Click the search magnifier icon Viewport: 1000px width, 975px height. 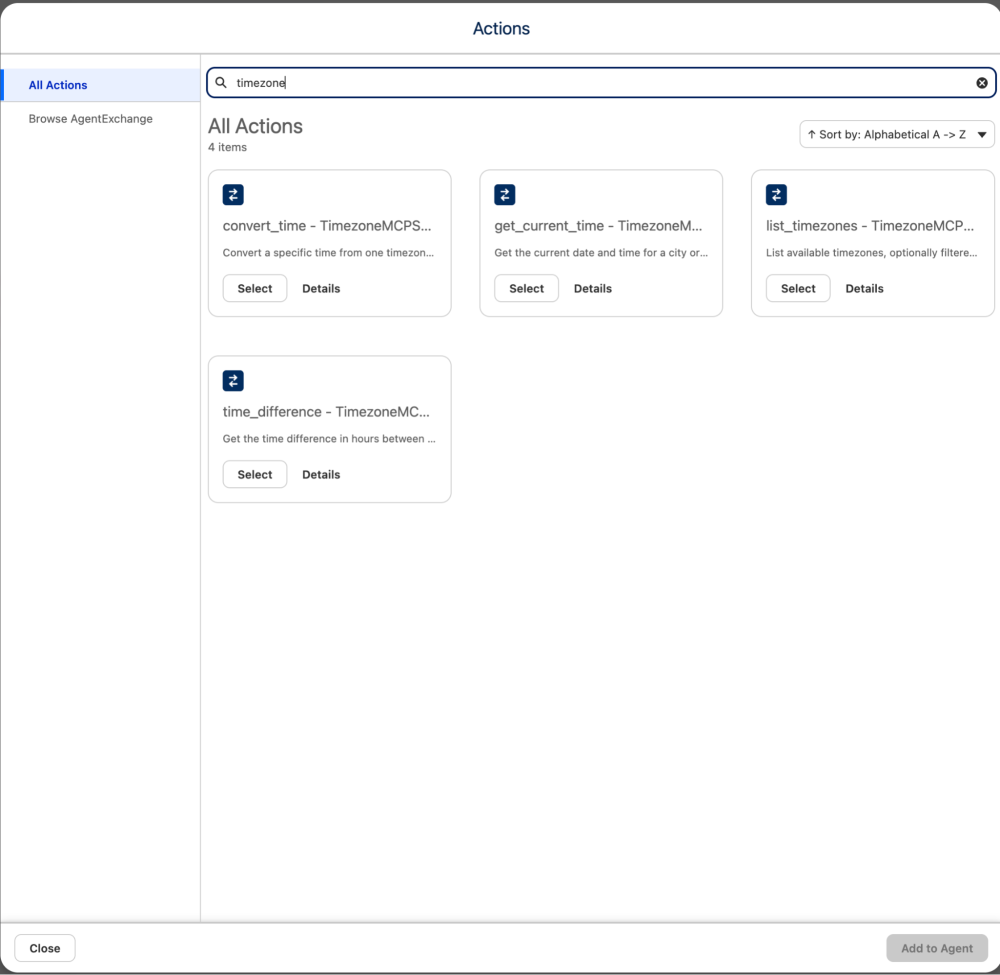[x=221, y=82]
